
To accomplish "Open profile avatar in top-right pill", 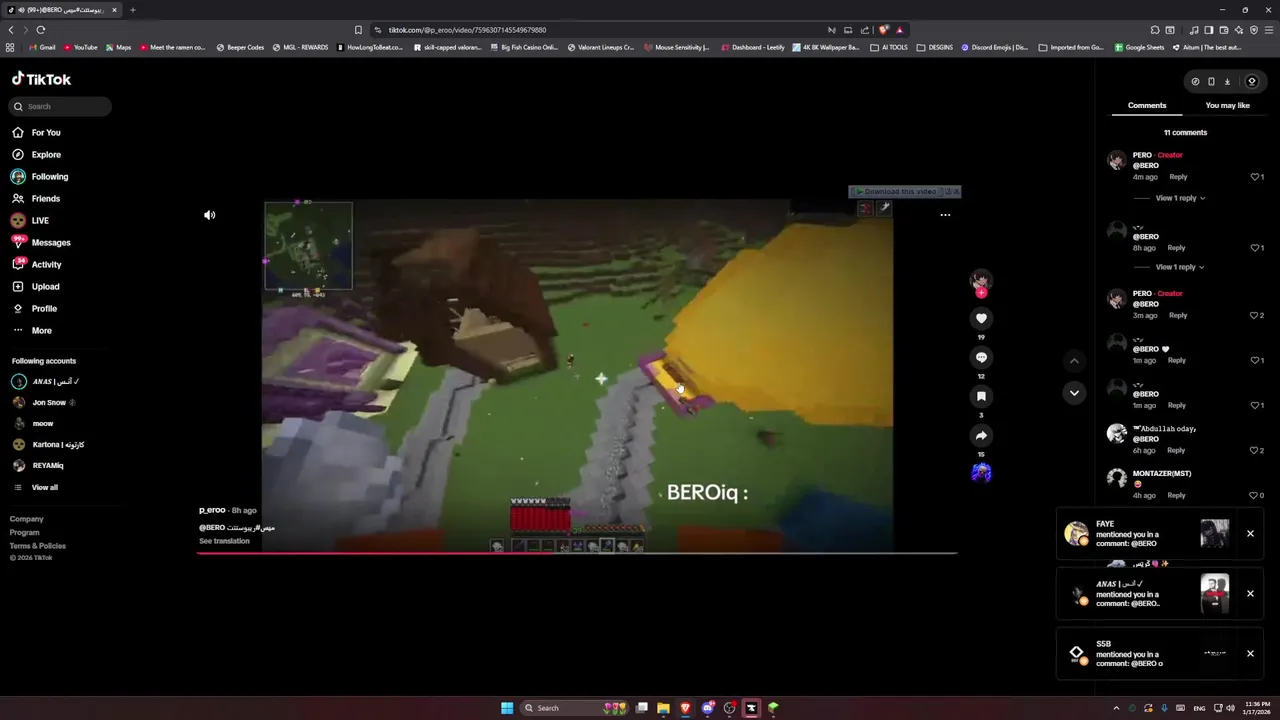I will tap(1251, 82).
